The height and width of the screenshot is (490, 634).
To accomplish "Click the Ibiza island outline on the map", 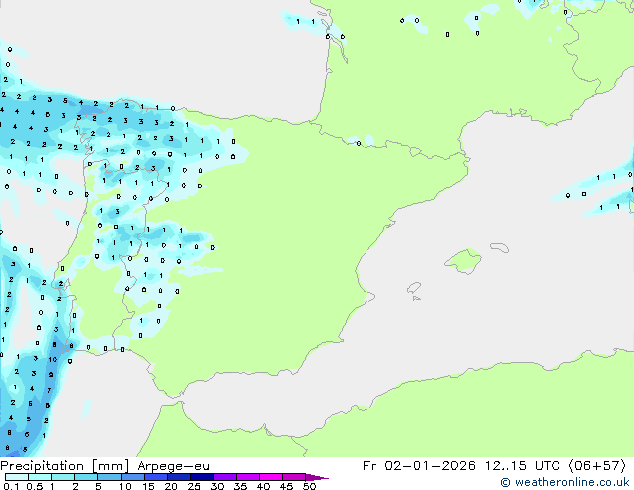I will point(414,288).
